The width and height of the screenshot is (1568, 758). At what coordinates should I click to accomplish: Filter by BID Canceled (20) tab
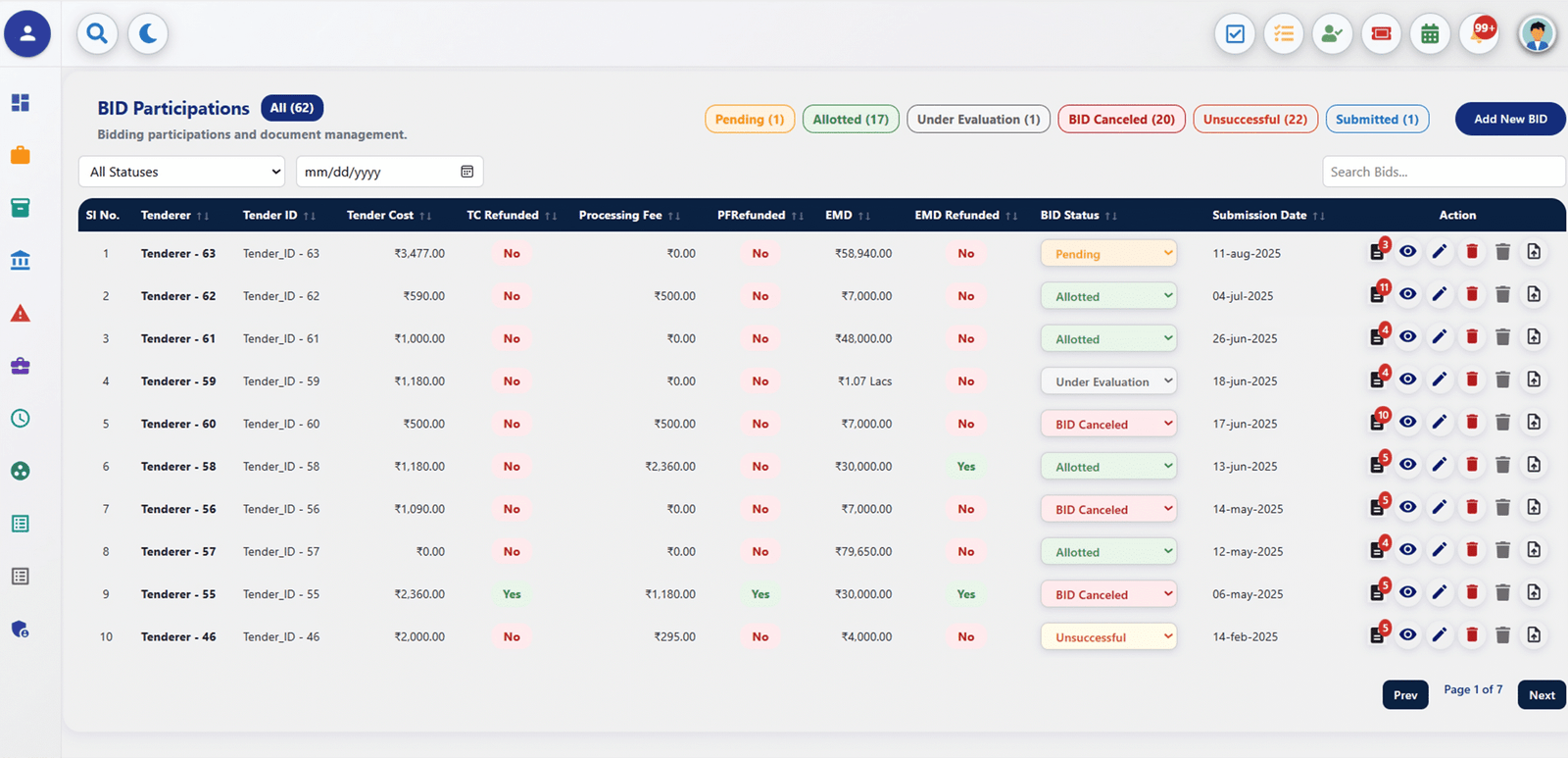click(x=1121, y=120)
